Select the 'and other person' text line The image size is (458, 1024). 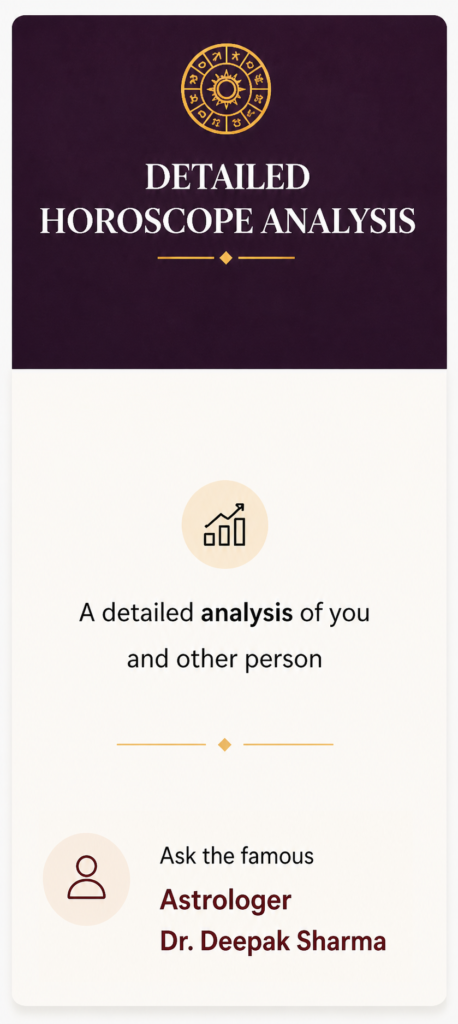[225, 659]
